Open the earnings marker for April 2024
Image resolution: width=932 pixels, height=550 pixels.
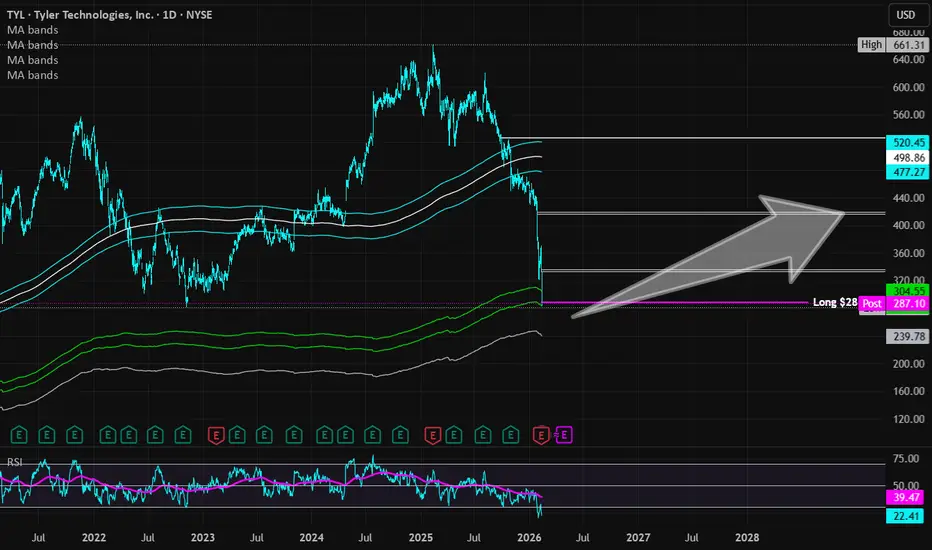click(x=345, y=435)
